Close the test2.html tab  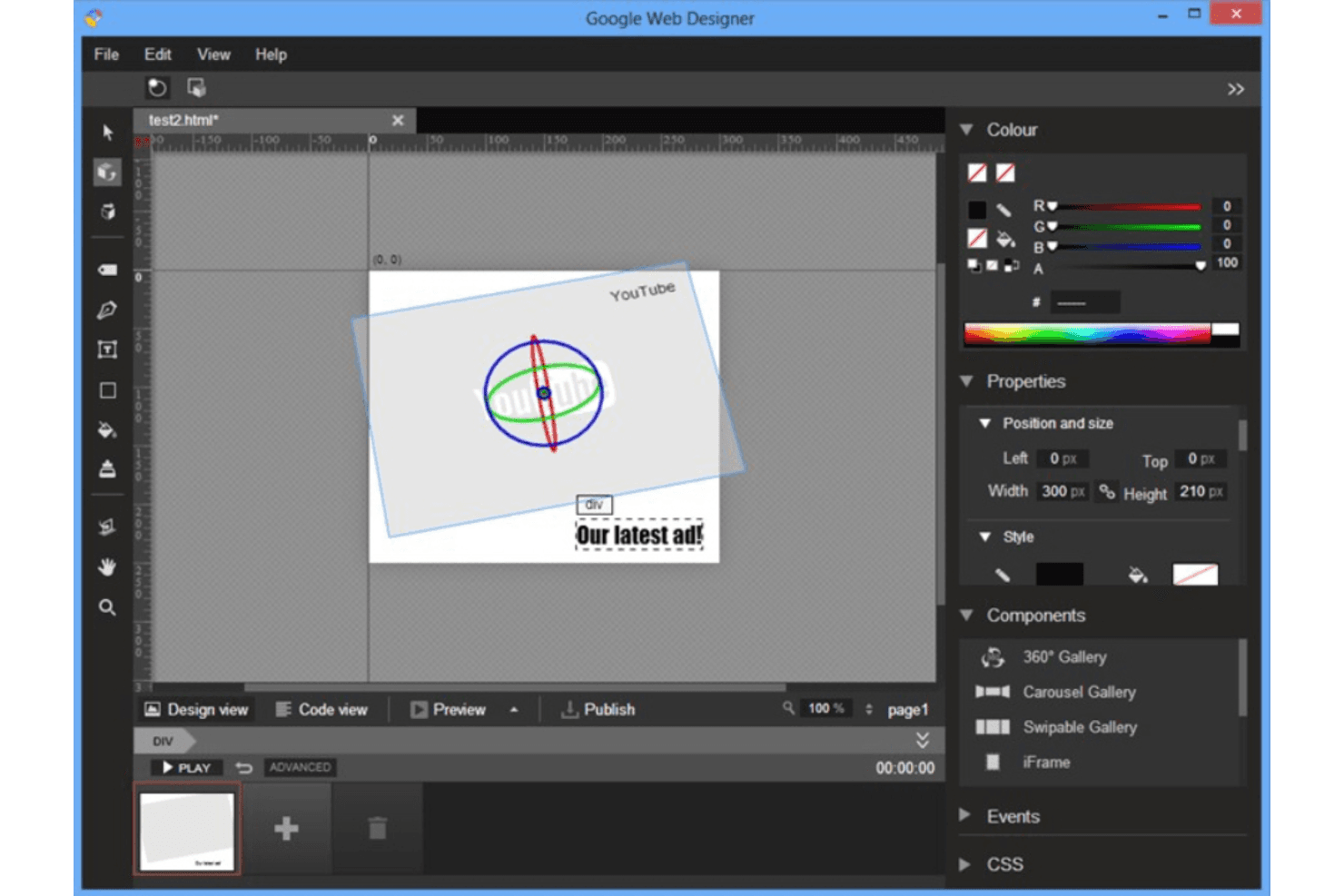click(x=398, y=120)
